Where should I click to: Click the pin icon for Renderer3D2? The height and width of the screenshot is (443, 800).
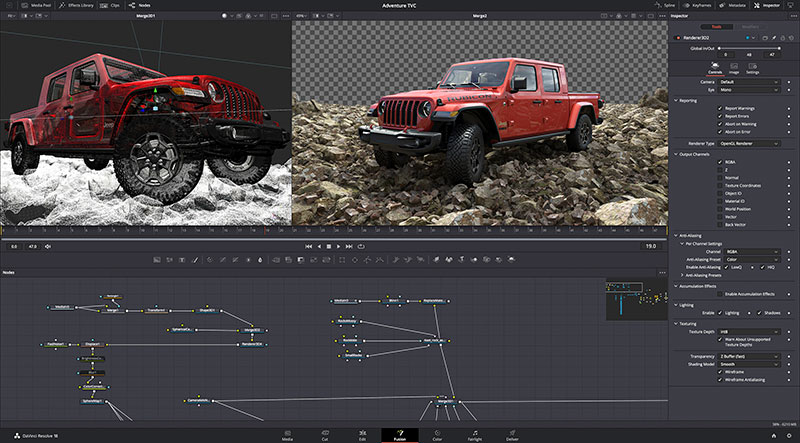[774, 38]
